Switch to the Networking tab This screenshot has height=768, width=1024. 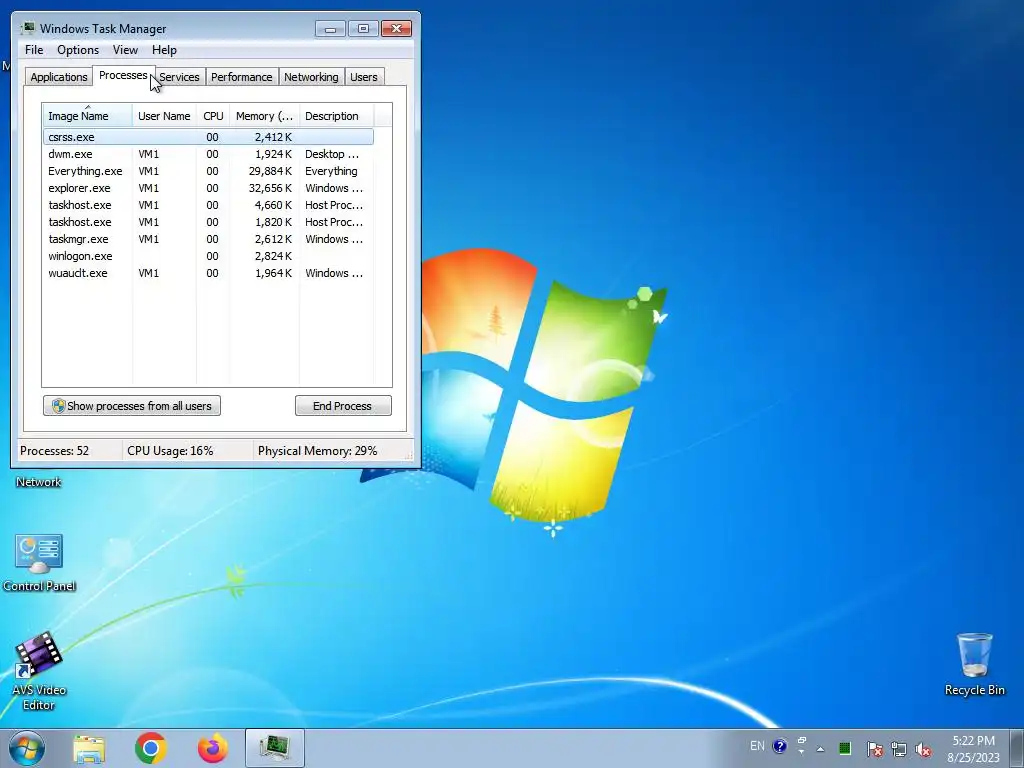point(312,77)
